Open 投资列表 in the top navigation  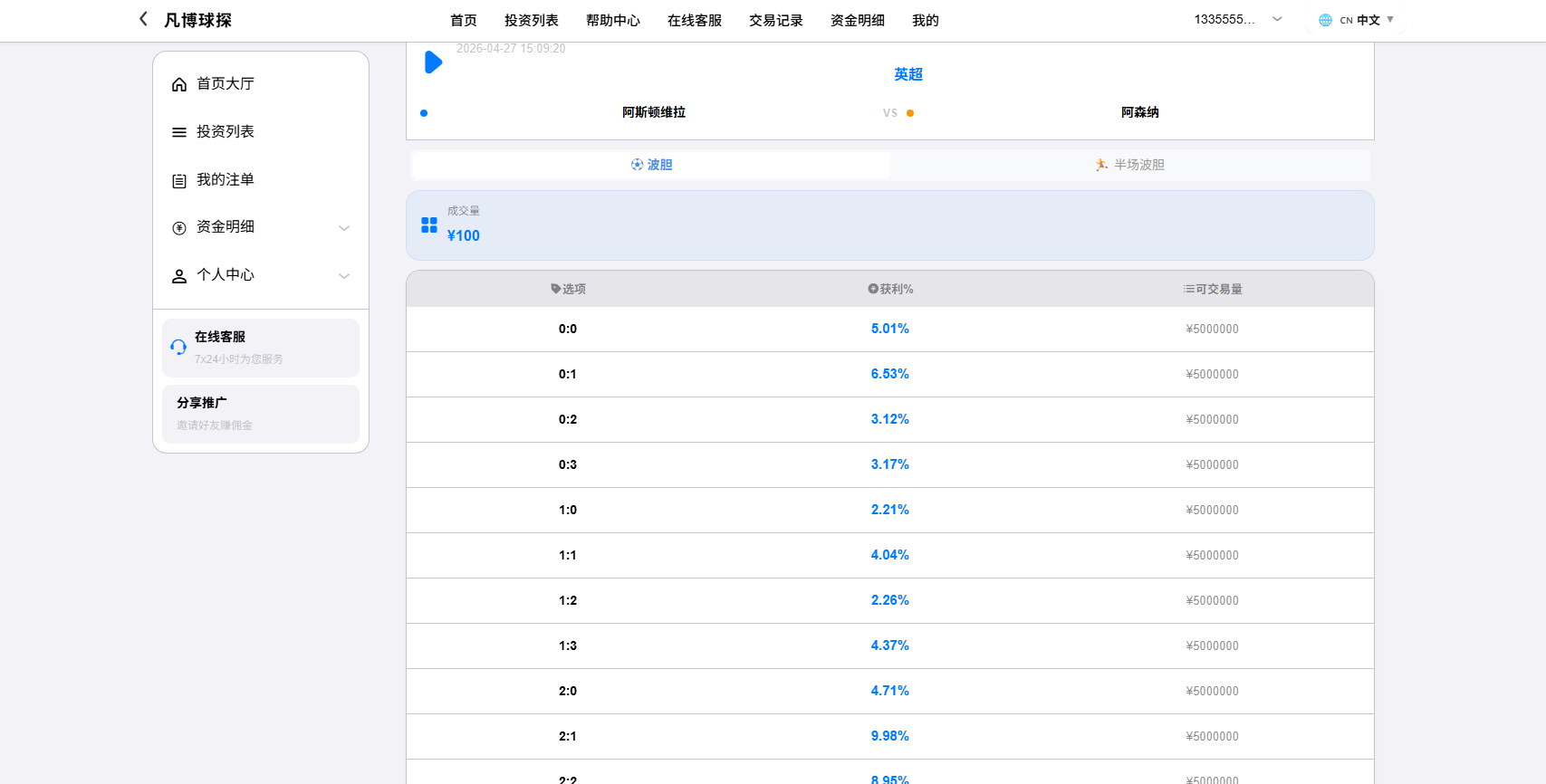[532, 20]
